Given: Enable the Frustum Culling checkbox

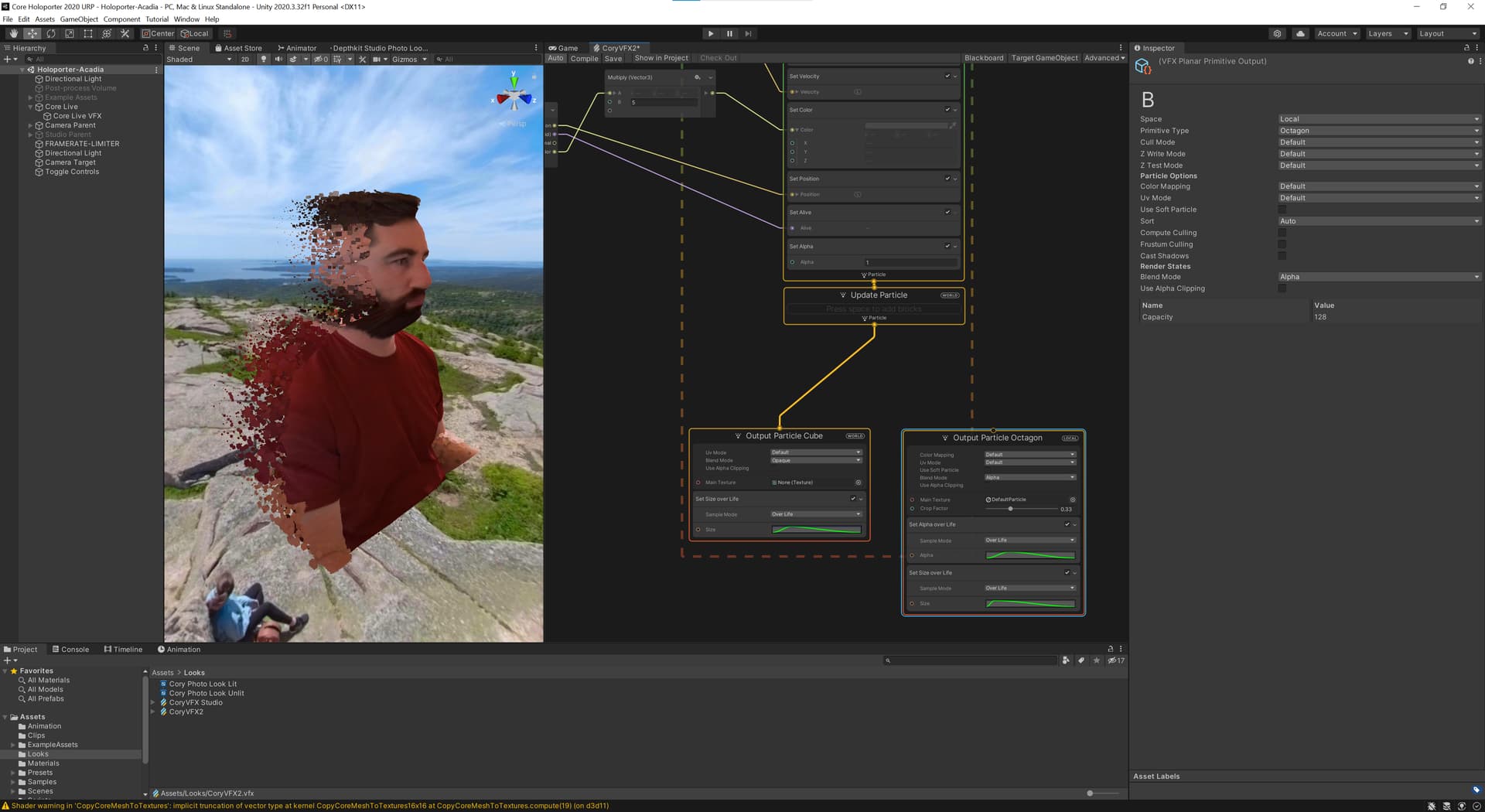Looking at the screenshot, I should [x=1282, y=244].
